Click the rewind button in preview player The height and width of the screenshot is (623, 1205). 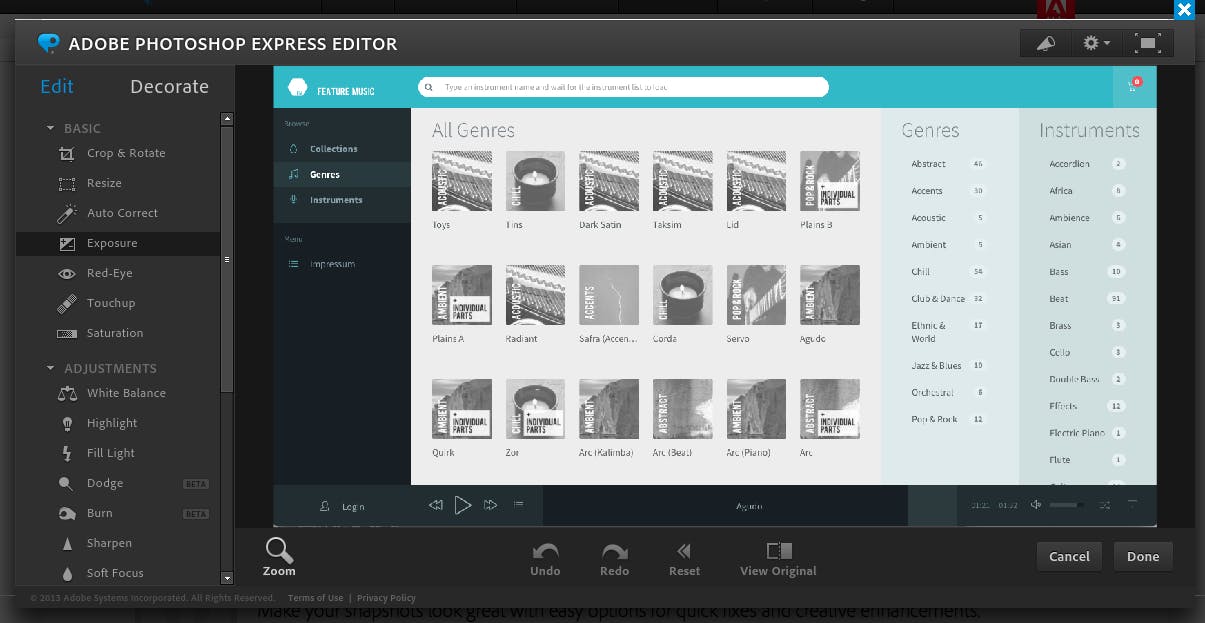435,505
